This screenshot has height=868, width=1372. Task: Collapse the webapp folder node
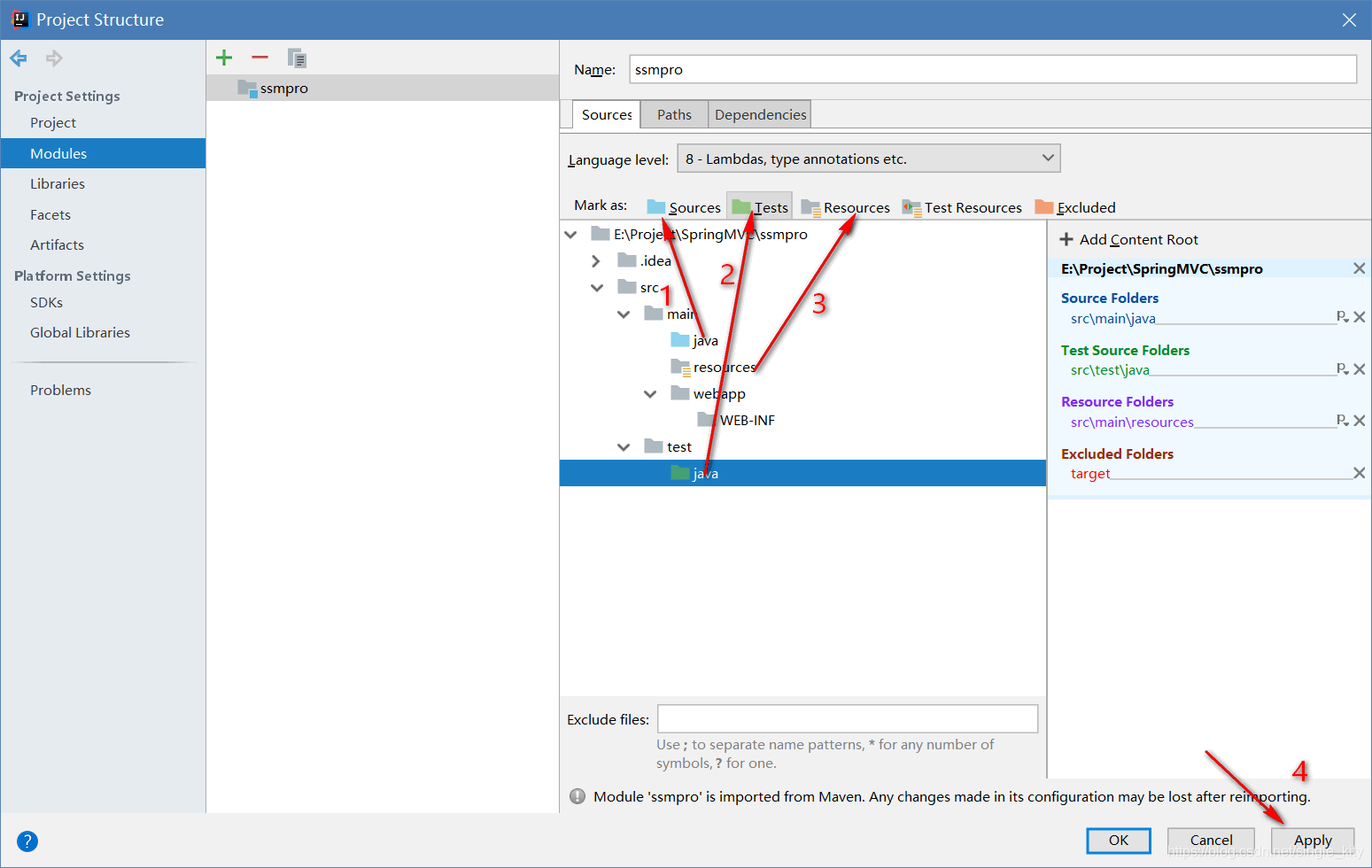tap(651, 393)
